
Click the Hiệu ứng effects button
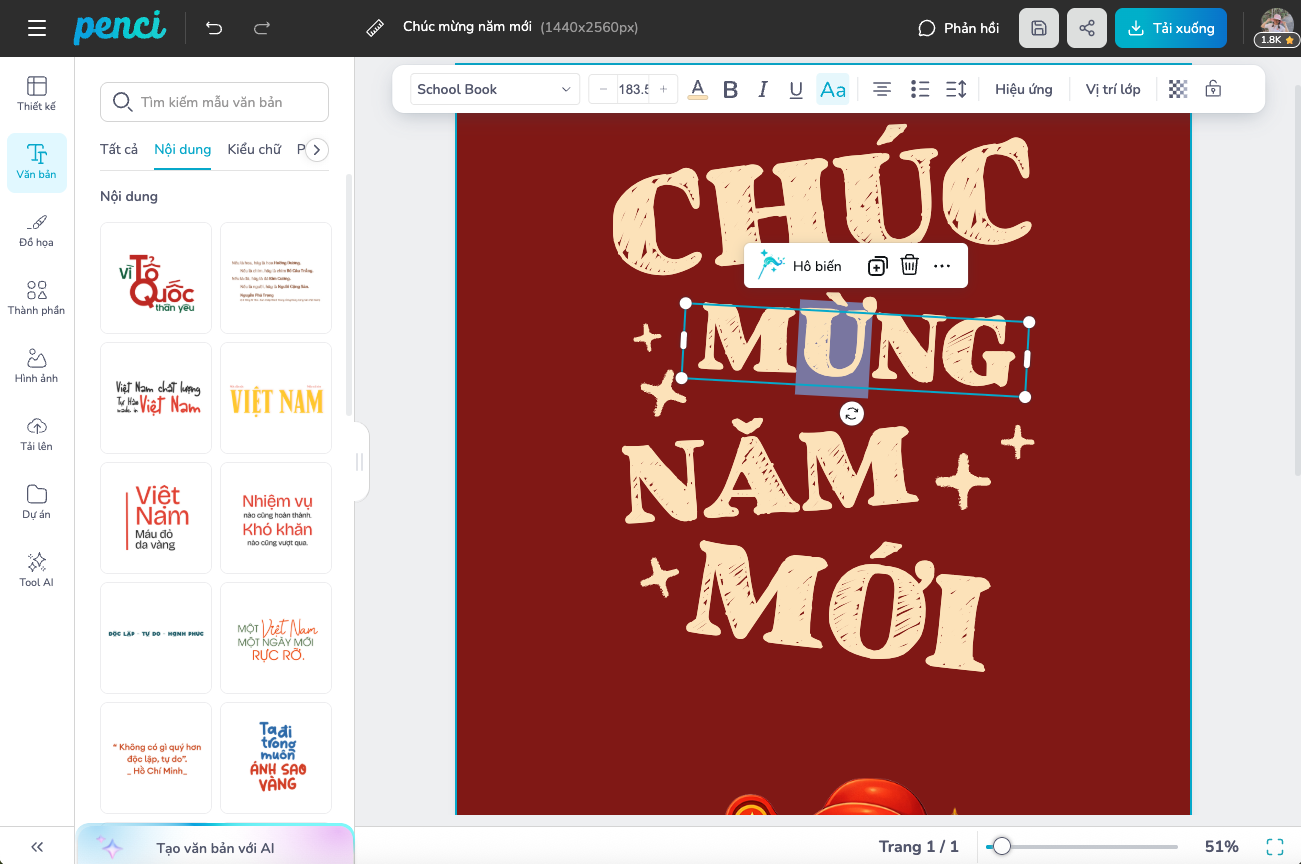click(1023, 89)
